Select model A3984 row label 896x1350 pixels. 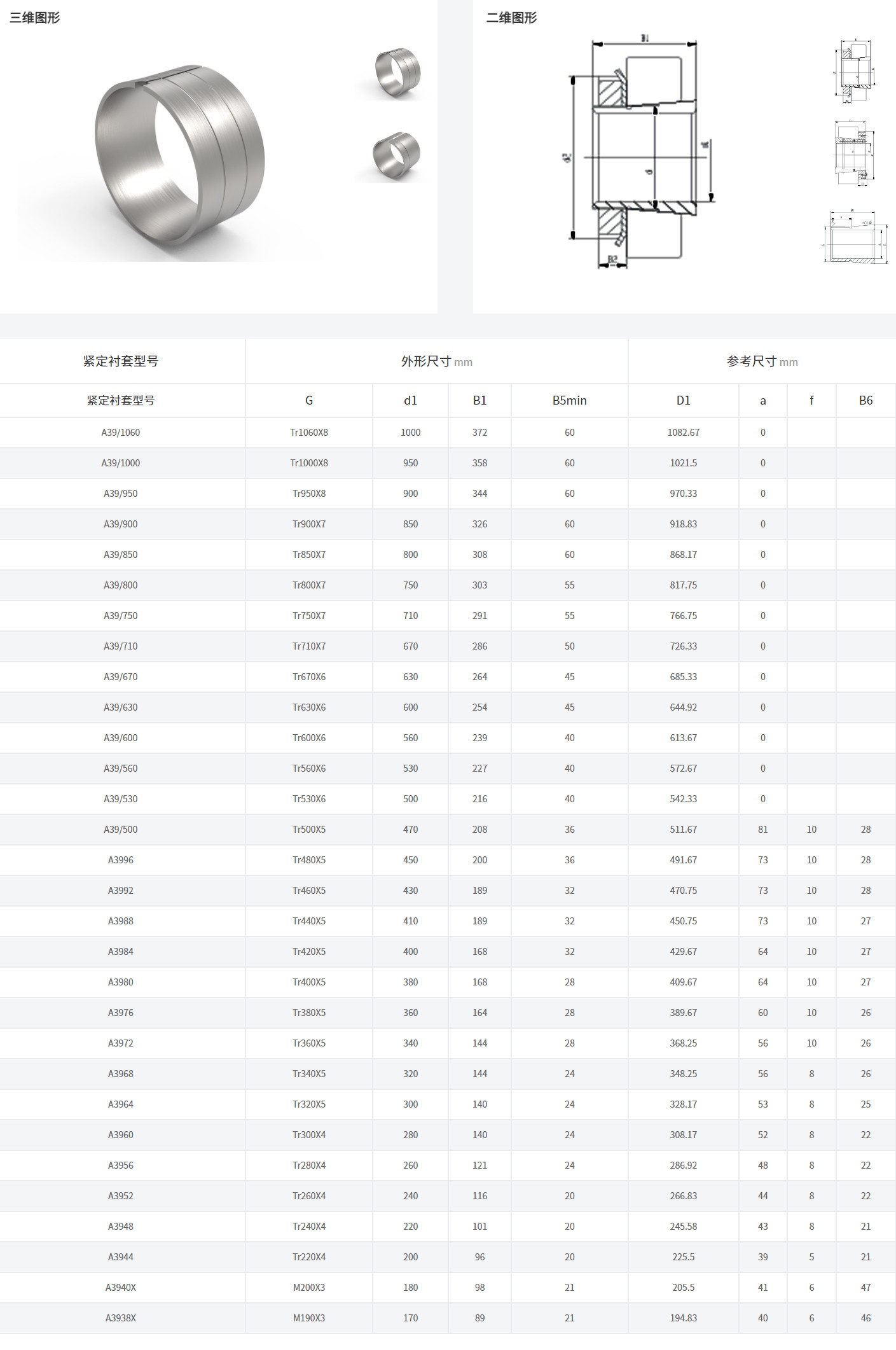coord(121,952)
